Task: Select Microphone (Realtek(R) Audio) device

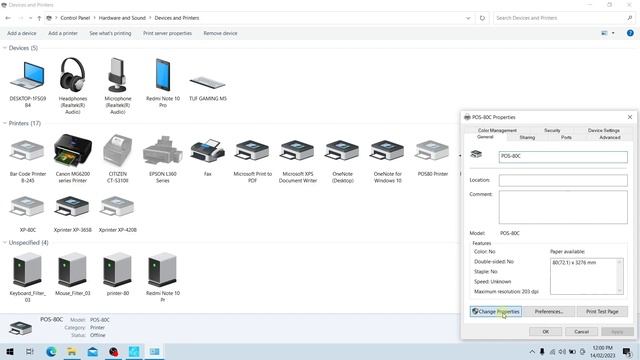Action: click(118, 86)
